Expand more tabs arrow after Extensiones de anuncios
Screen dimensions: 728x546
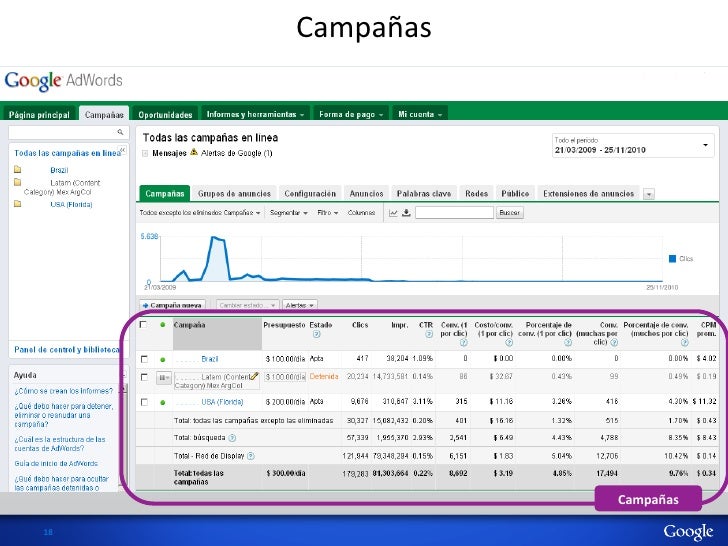649,194
